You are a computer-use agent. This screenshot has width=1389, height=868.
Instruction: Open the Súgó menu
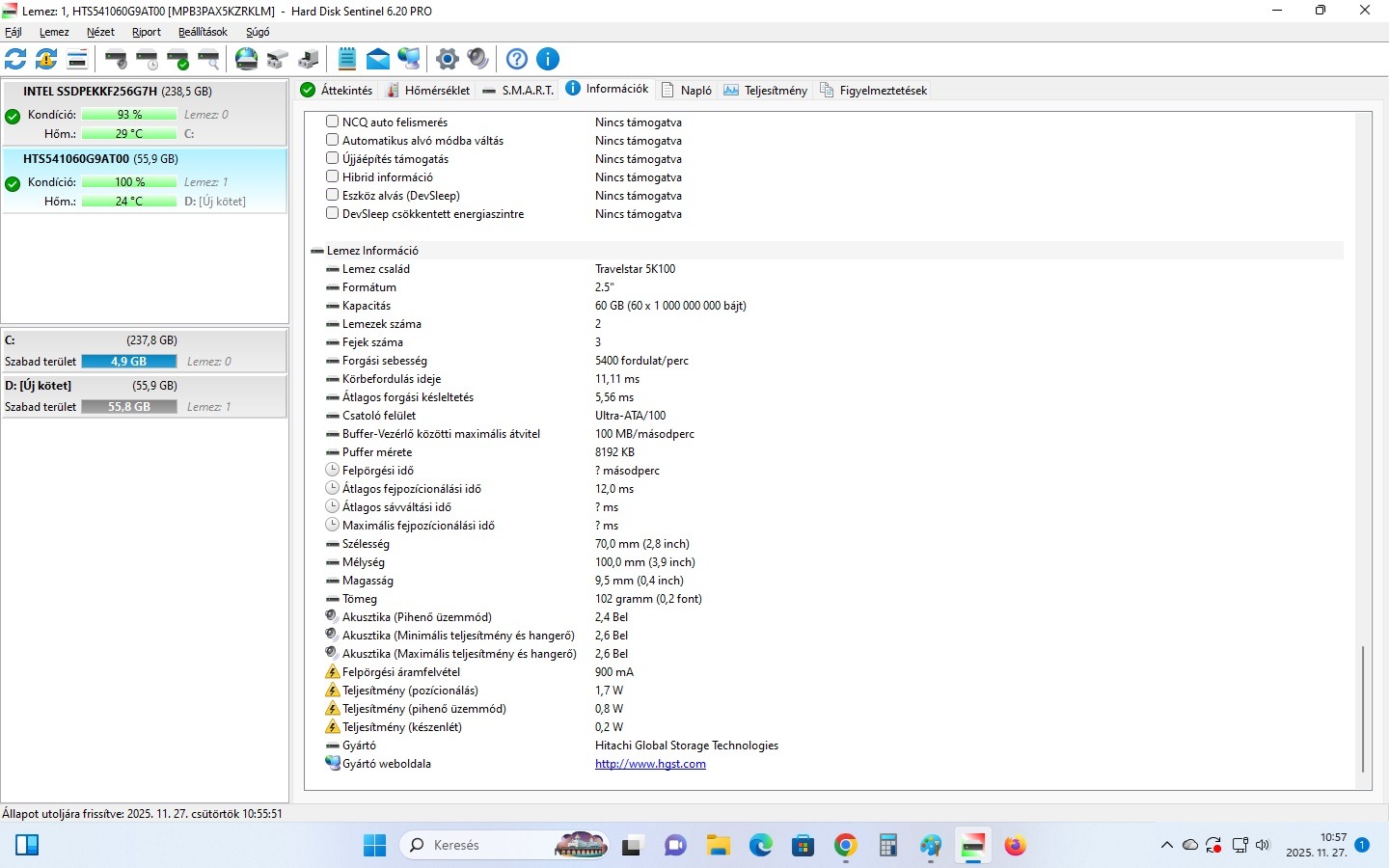[258, 32]
